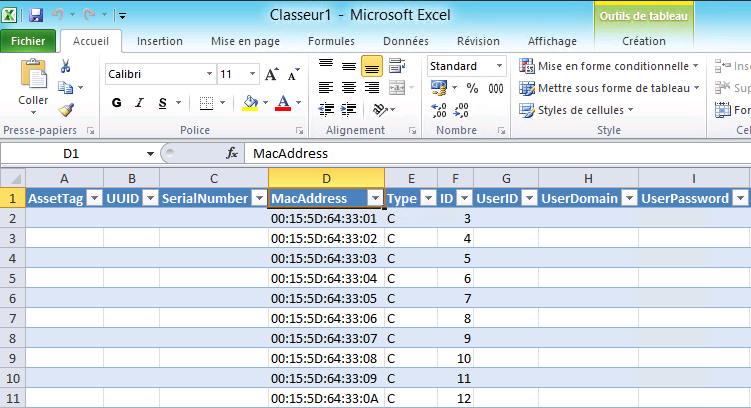Toggle the bottom align button
Screen dimensions: 751x408
(370, 66)
